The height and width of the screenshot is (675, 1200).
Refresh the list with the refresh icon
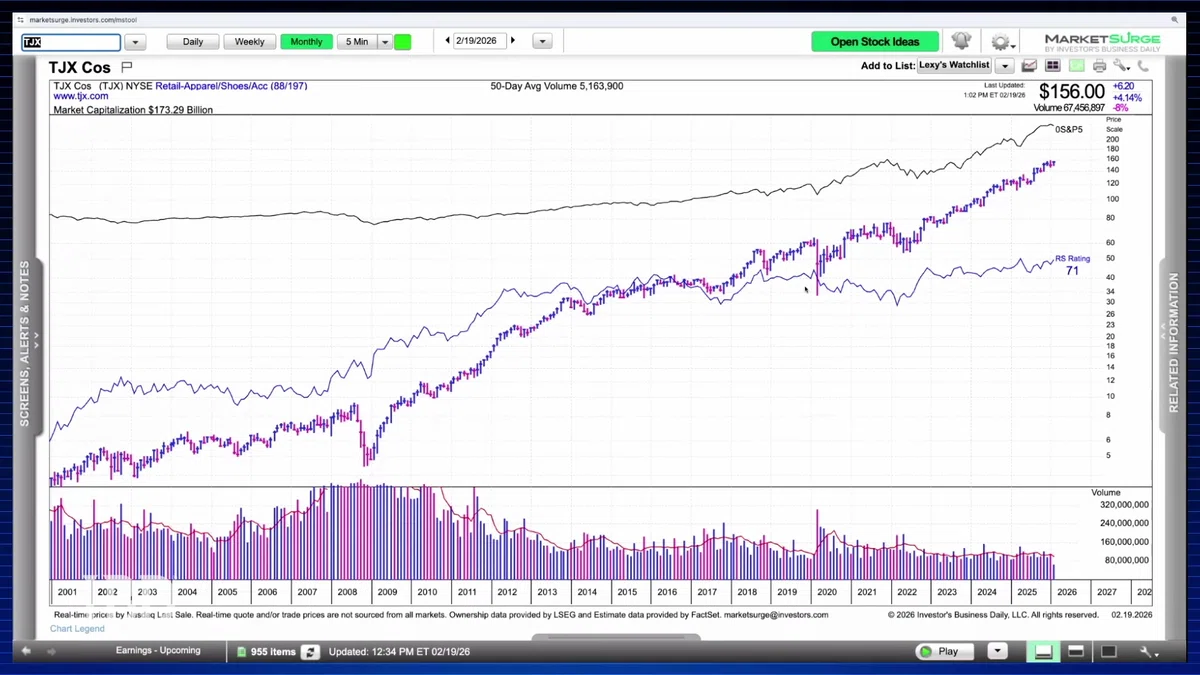click(x=311, y=652)
